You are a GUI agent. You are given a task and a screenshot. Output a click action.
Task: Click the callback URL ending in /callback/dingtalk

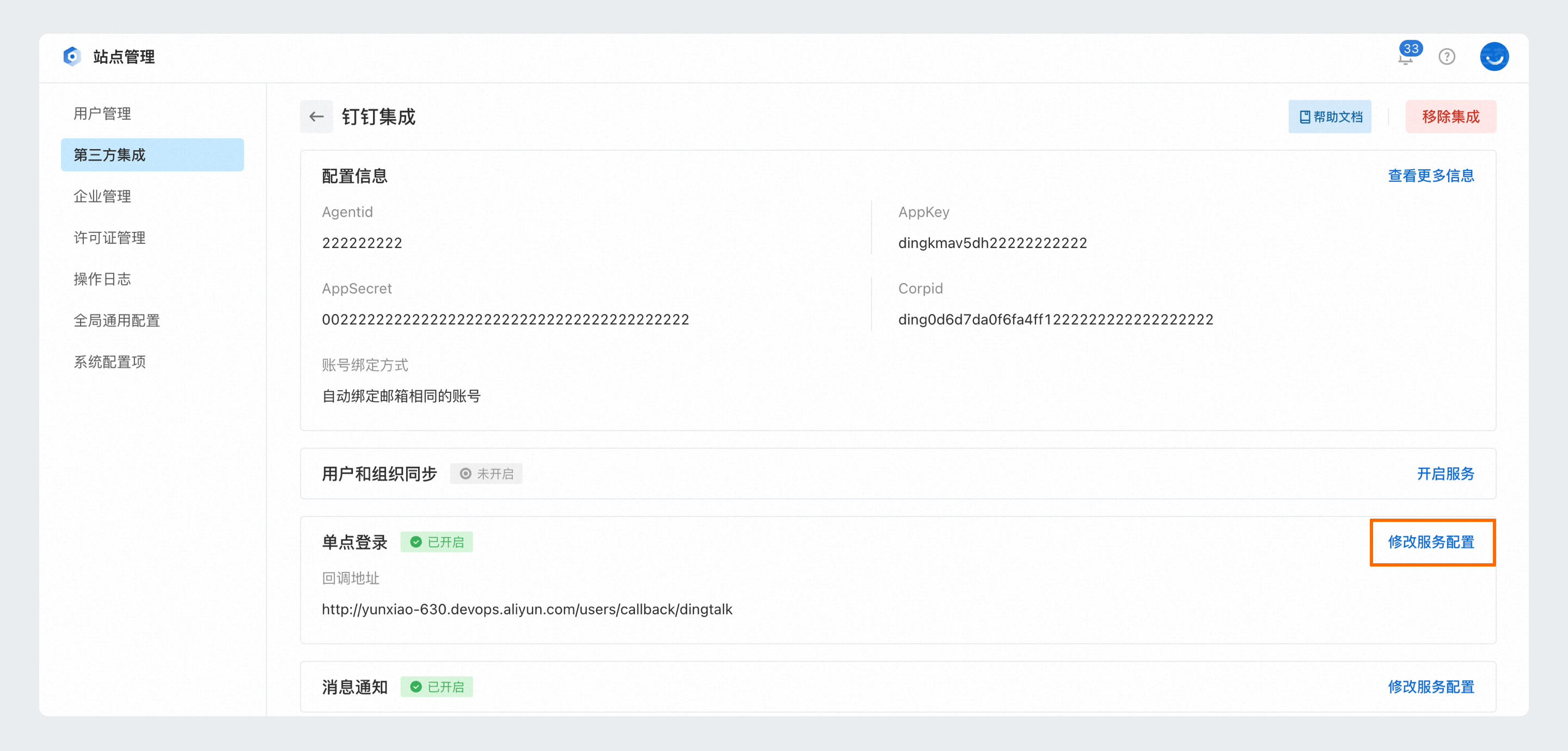[527, 609]
